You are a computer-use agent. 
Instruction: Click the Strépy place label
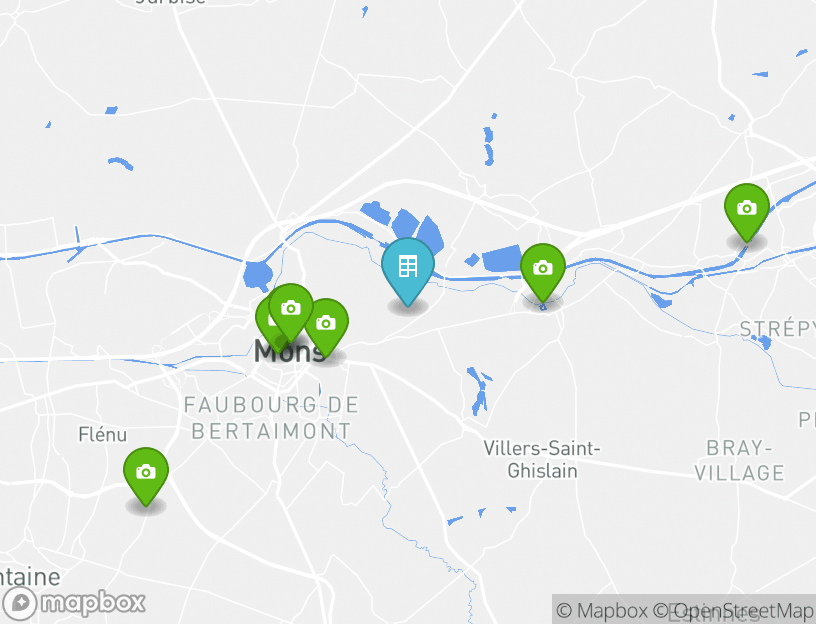777,329
